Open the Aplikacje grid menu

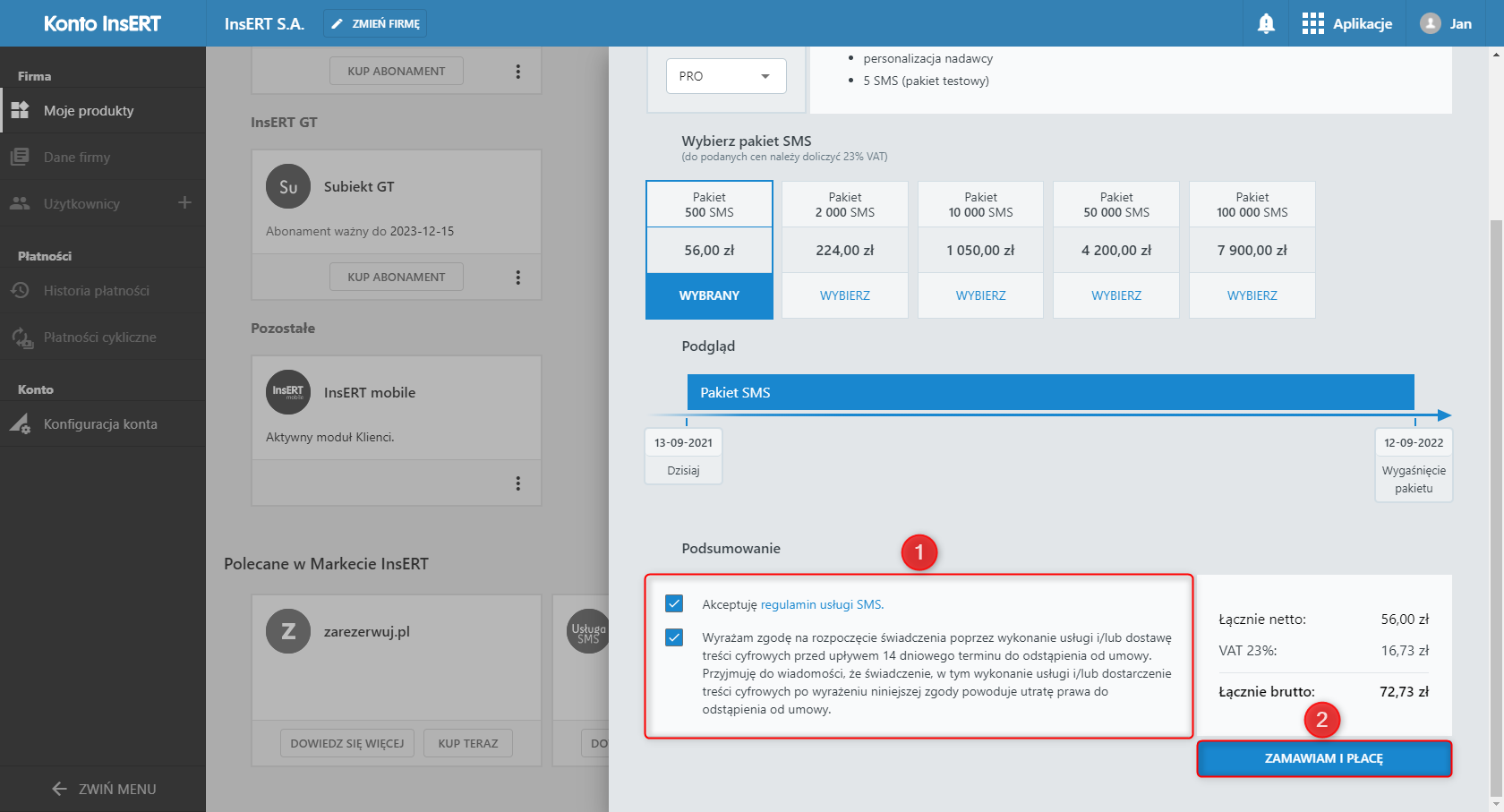[x=1347, y=24]
